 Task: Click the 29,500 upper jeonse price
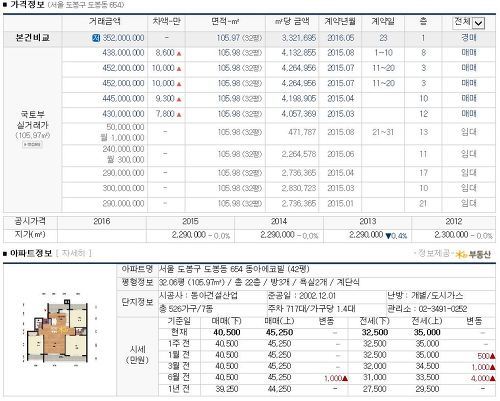[x=427, y=389]
